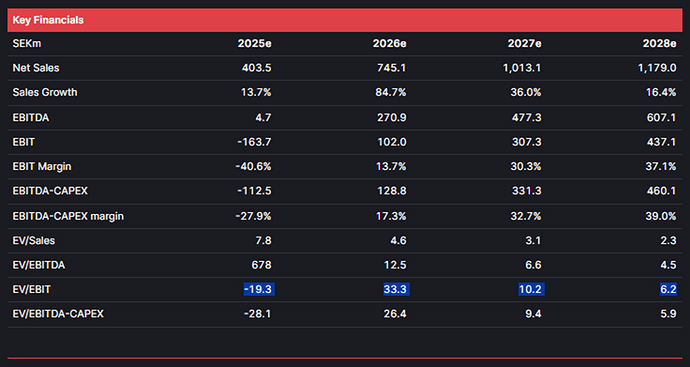The height and width of the screenshot is (367, 690).
Task: Click EV/EBITDA value 4.5
Action: (668, 265)
